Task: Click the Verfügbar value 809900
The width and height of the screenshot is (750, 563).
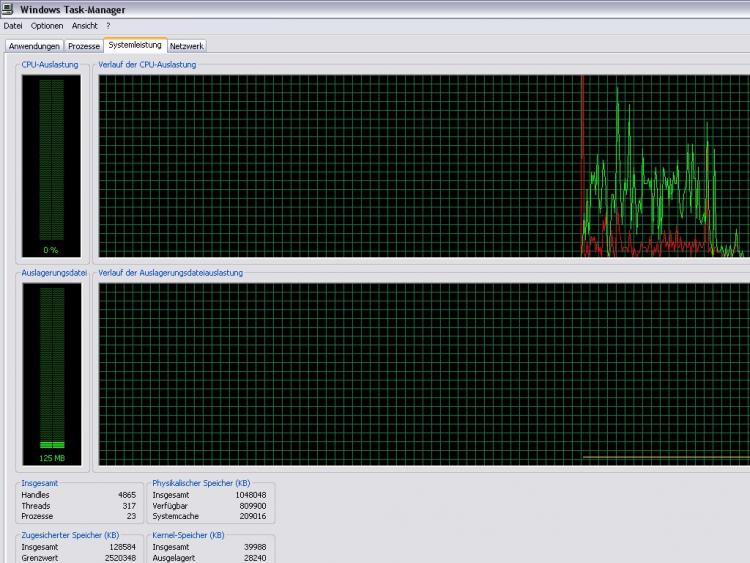Action: click(x=253, y=506)
